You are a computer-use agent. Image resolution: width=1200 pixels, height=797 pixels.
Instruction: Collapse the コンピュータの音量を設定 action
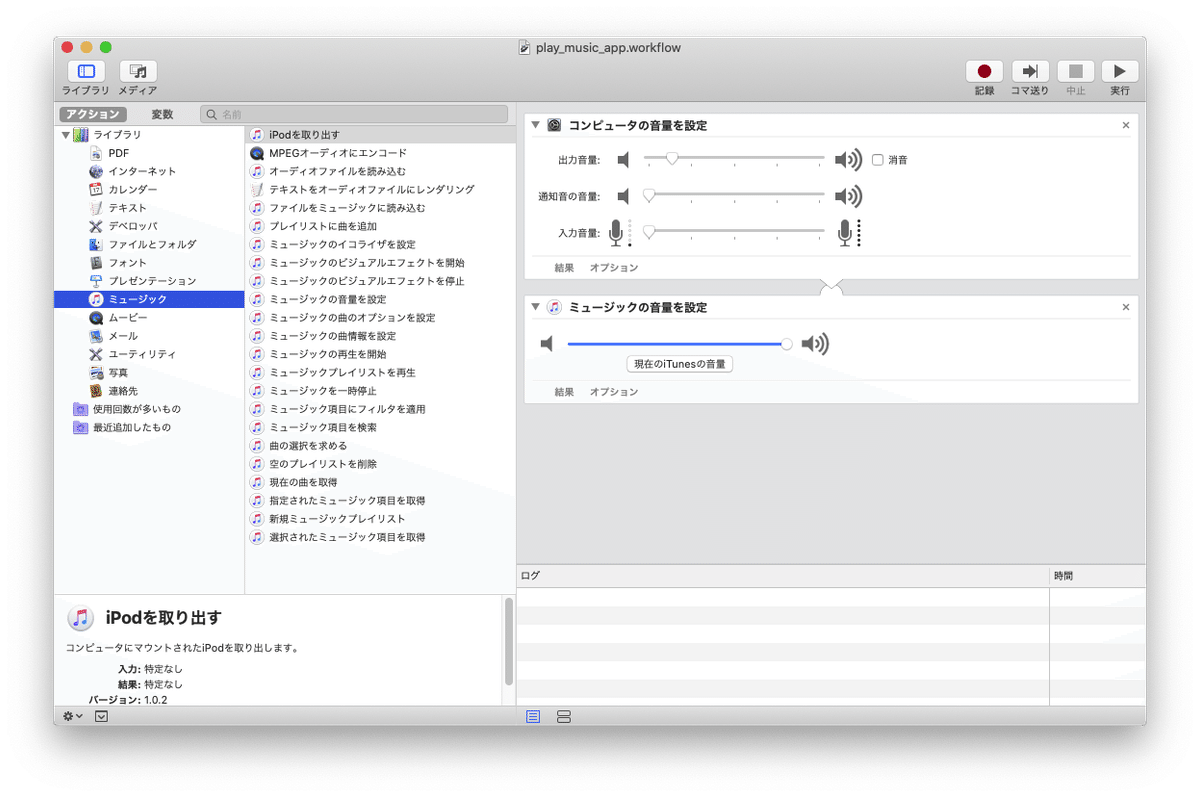535,124
